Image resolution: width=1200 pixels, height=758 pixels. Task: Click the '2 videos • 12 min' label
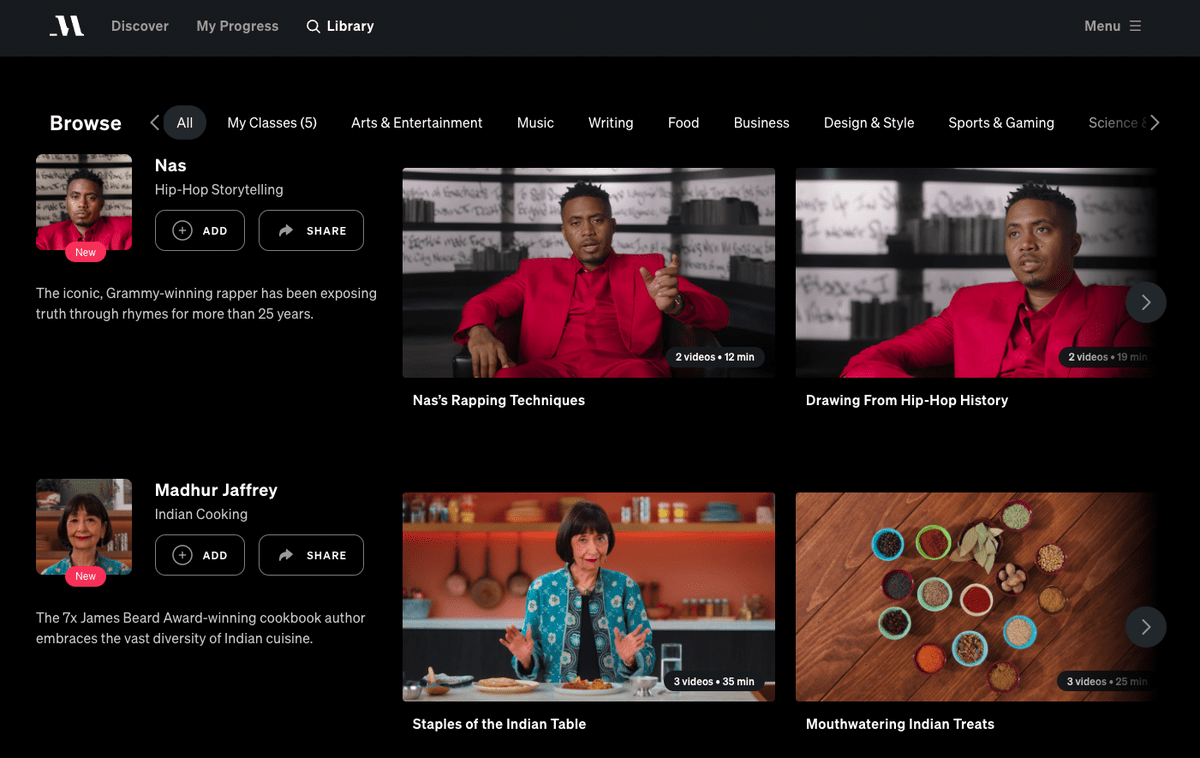coord(715,357)
